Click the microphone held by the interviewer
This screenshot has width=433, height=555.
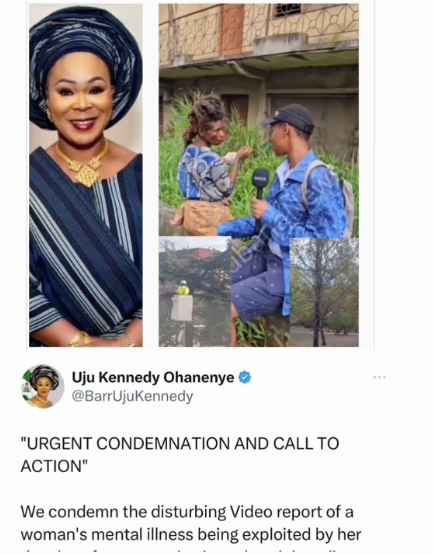tap(261, 183)
